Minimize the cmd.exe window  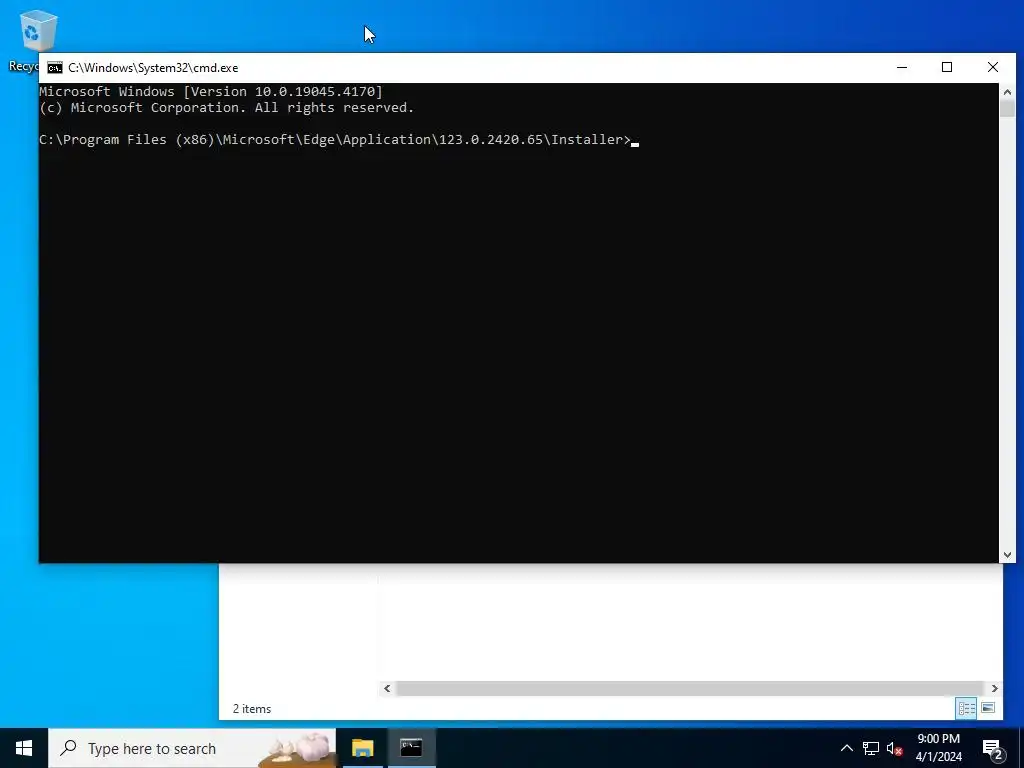point(902,67)
